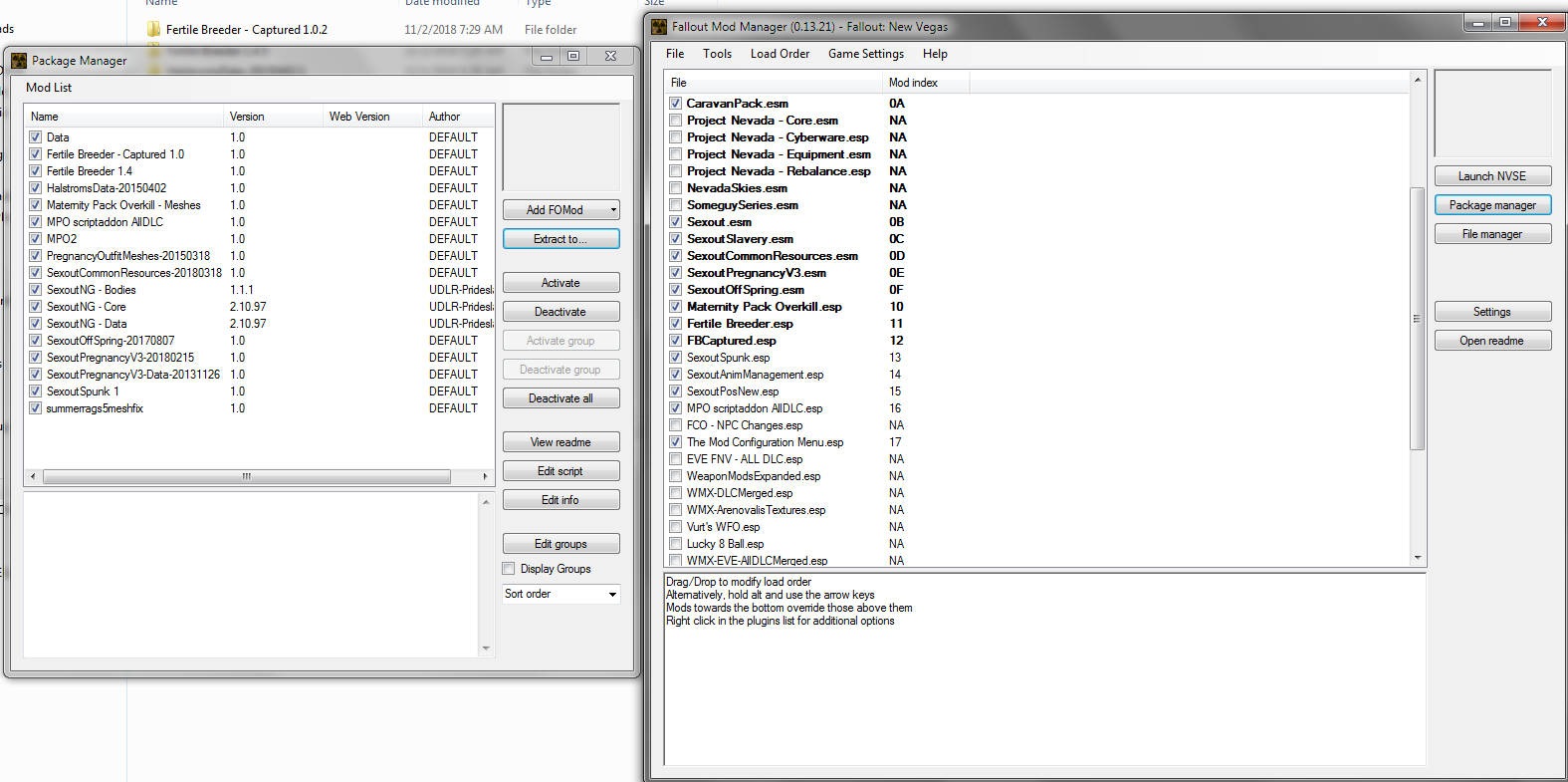Viewport: 1568px width, 782px height.
Task: Click the Package Manager window title icon
Action: [19, 61]
